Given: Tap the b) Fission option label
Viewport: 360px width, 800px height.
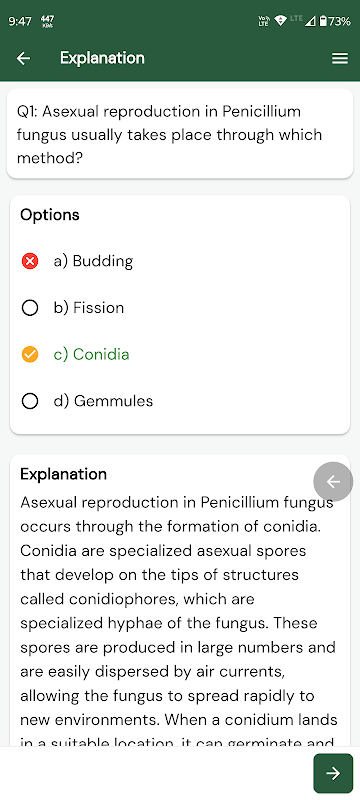Looking at the screenshot, I should pyautogui.click(x=89, y=308).
